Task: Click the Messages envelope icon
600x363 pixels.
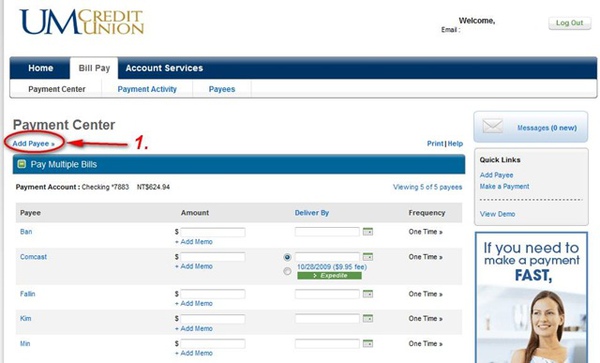Action: tap(492, 126)
